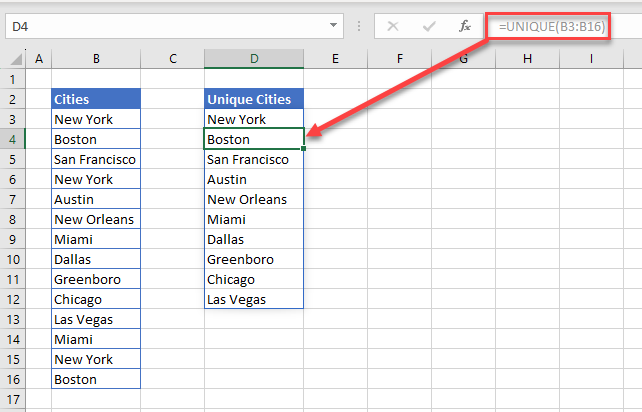
Task: Click the Enter checkmark icon in formula bar
Action: click(x=429, y=26)
